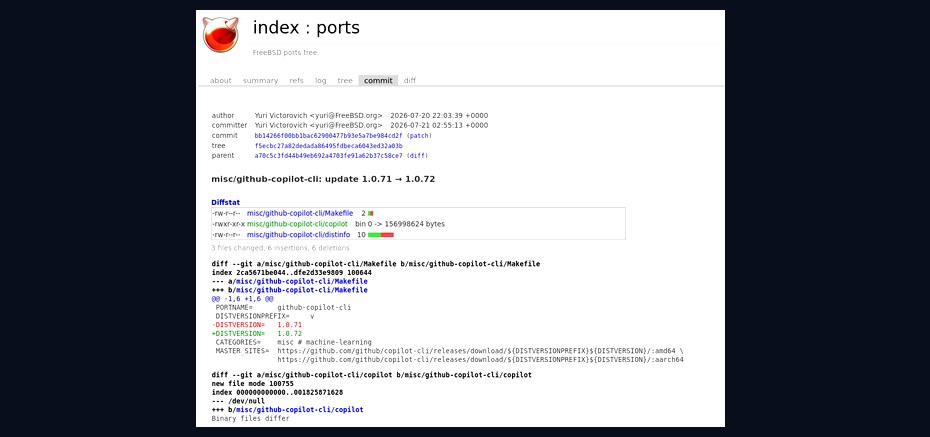Click the Makefile -rw-r--r-- permissions text
This screenshot has width=930, height=437.
click(226, 213)
